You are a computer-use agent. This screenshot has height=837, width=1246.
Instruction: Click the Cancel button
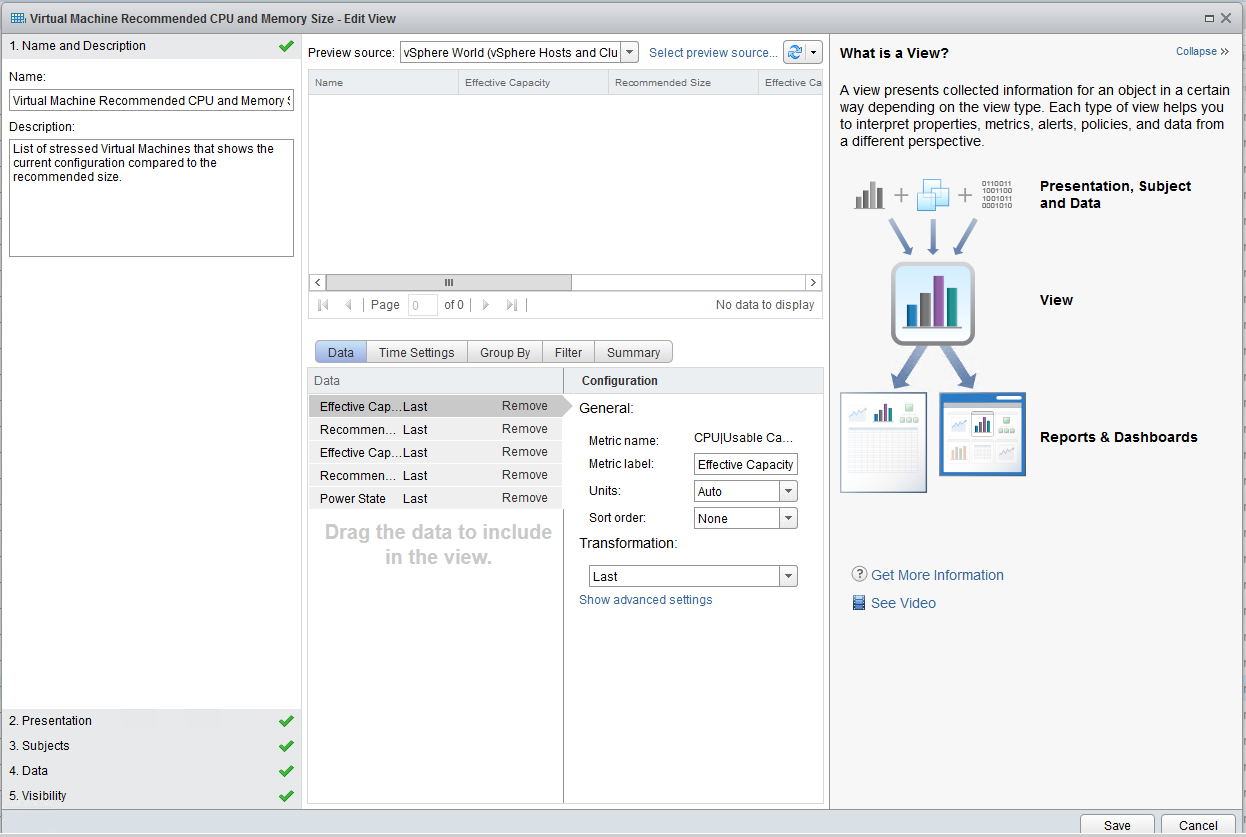1198,825
